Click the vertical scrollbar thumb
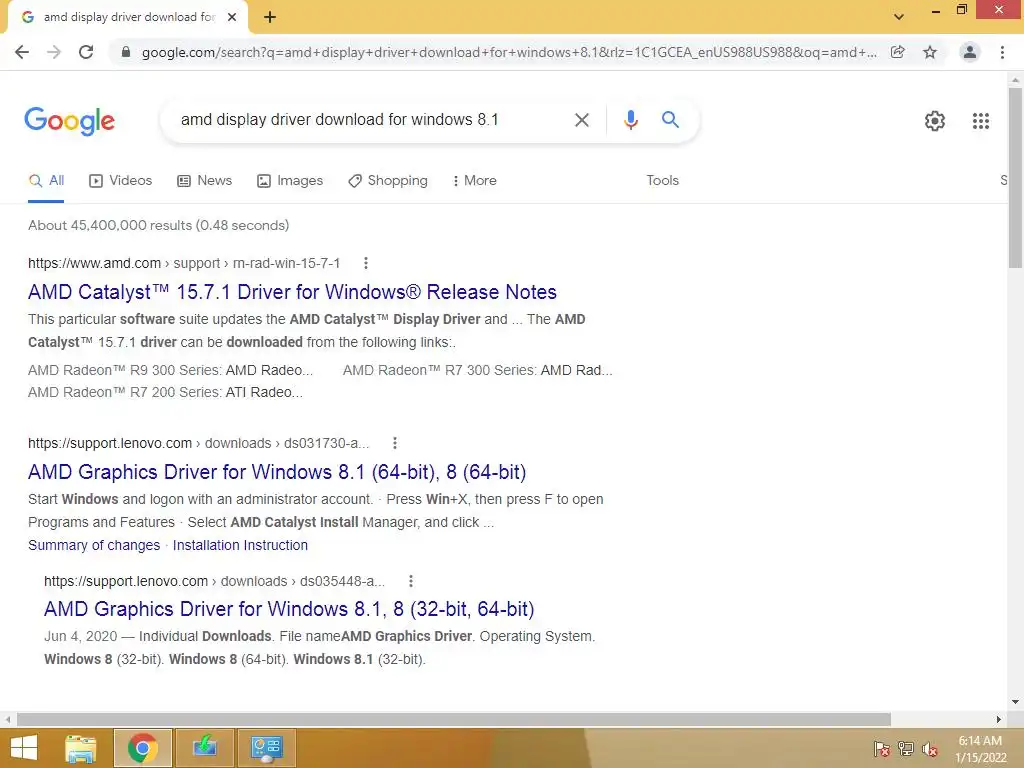 [1014, 178]
